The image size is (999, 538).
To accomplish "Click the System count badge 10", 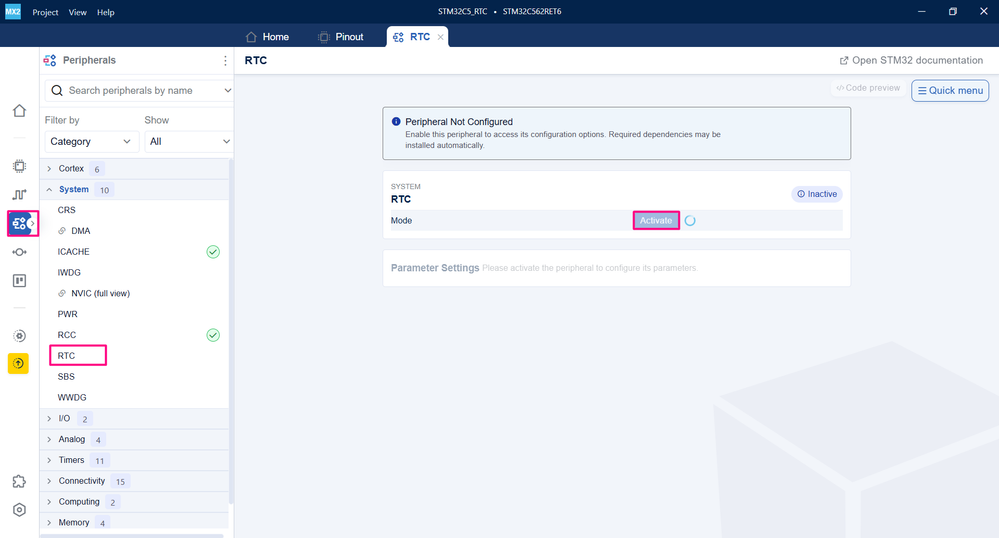I will 104,190.
